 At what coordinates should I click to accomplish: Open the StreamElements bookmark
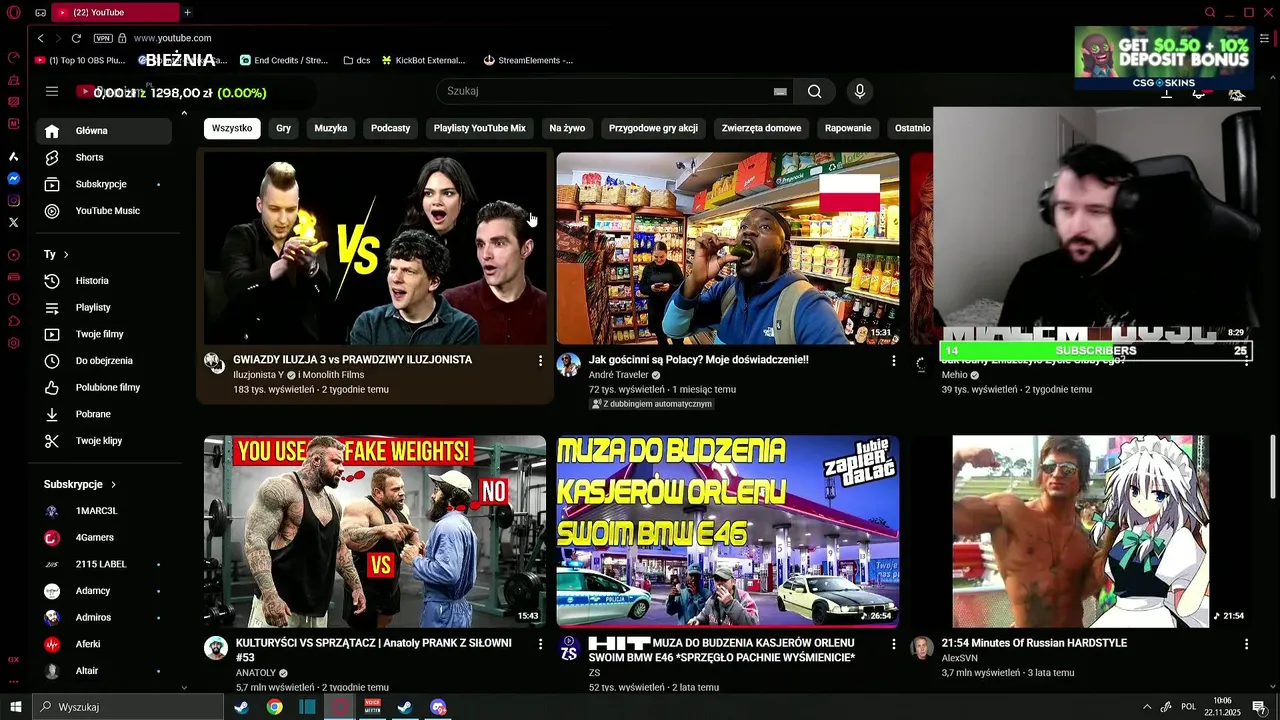coord(528,60)
